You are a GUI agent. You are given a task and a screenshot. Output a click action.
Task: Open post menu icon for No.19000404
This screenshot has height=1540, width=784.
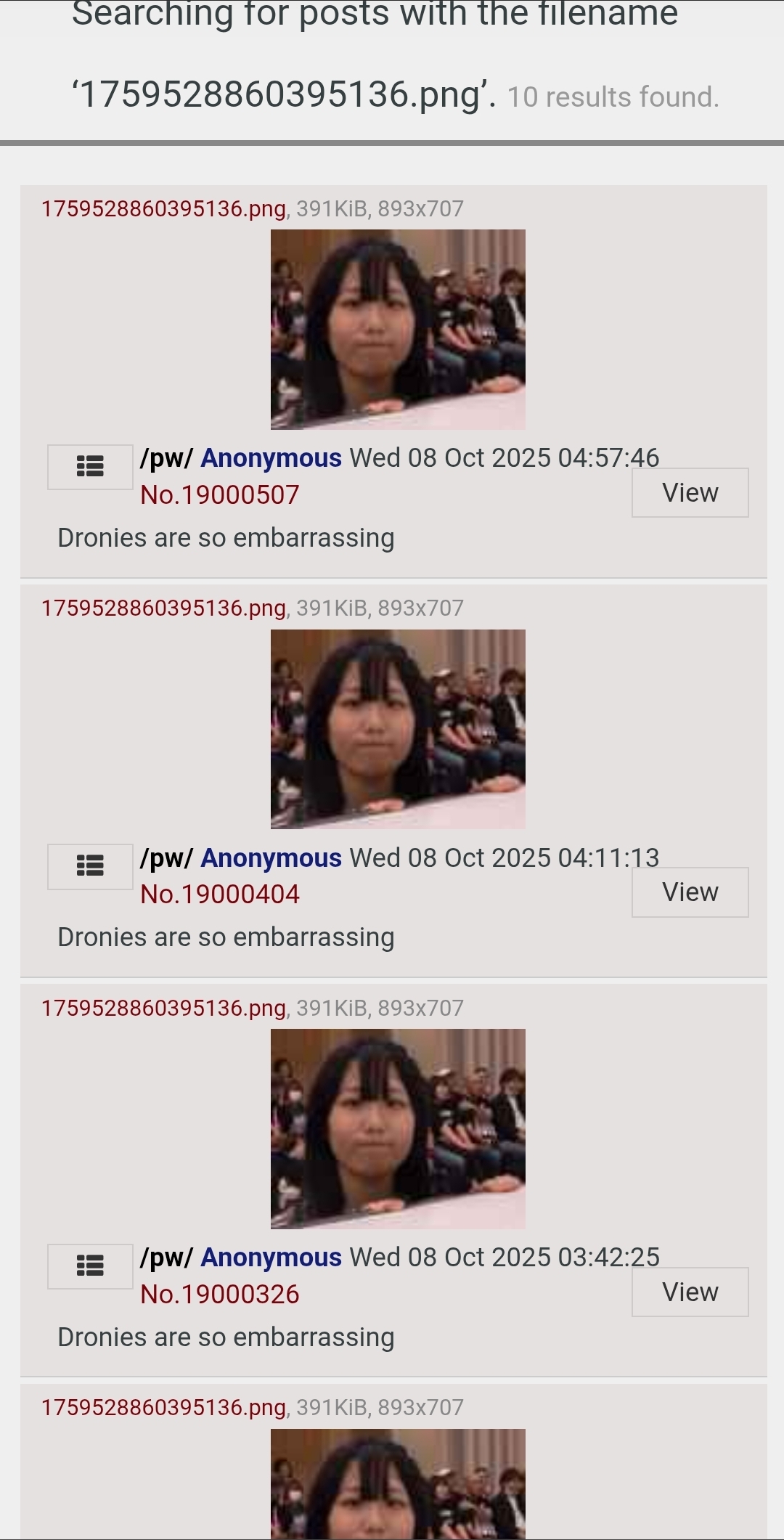point(90,866)
